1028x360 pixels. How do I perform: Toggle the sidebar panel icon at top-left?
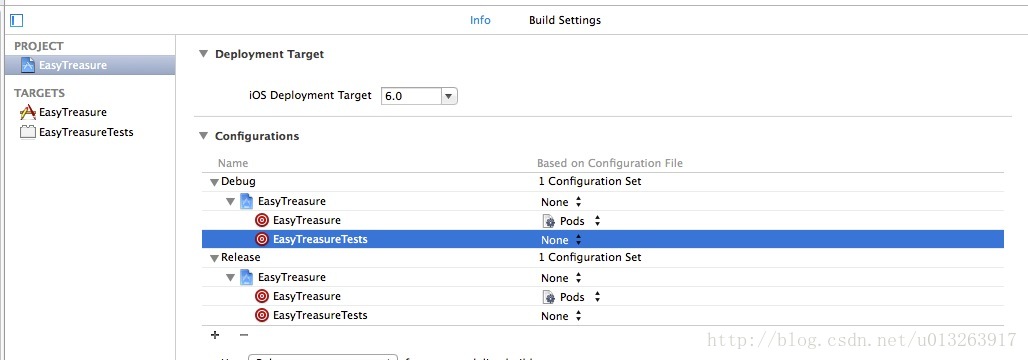[16, 20]
